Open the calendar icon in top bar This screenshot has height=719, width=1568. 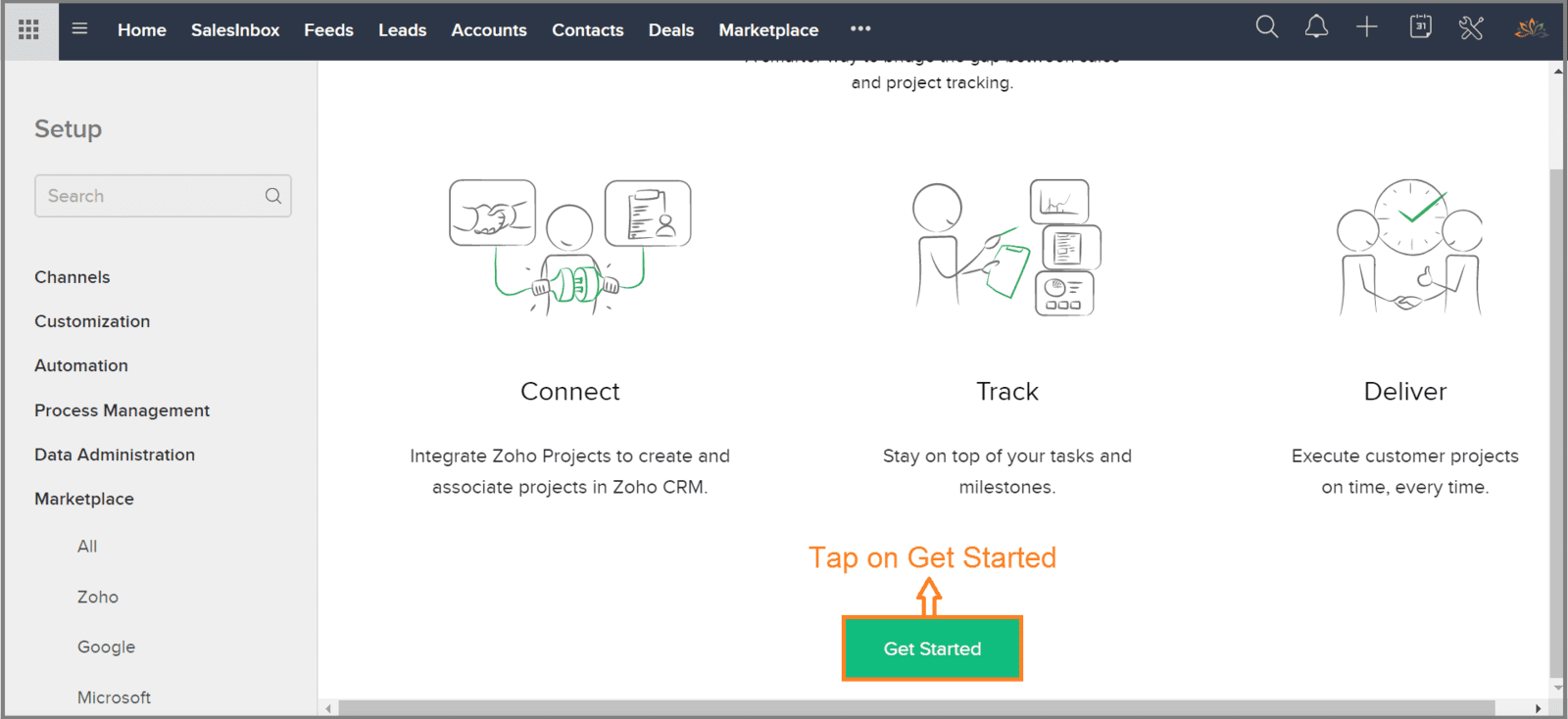pos(1420,27)
